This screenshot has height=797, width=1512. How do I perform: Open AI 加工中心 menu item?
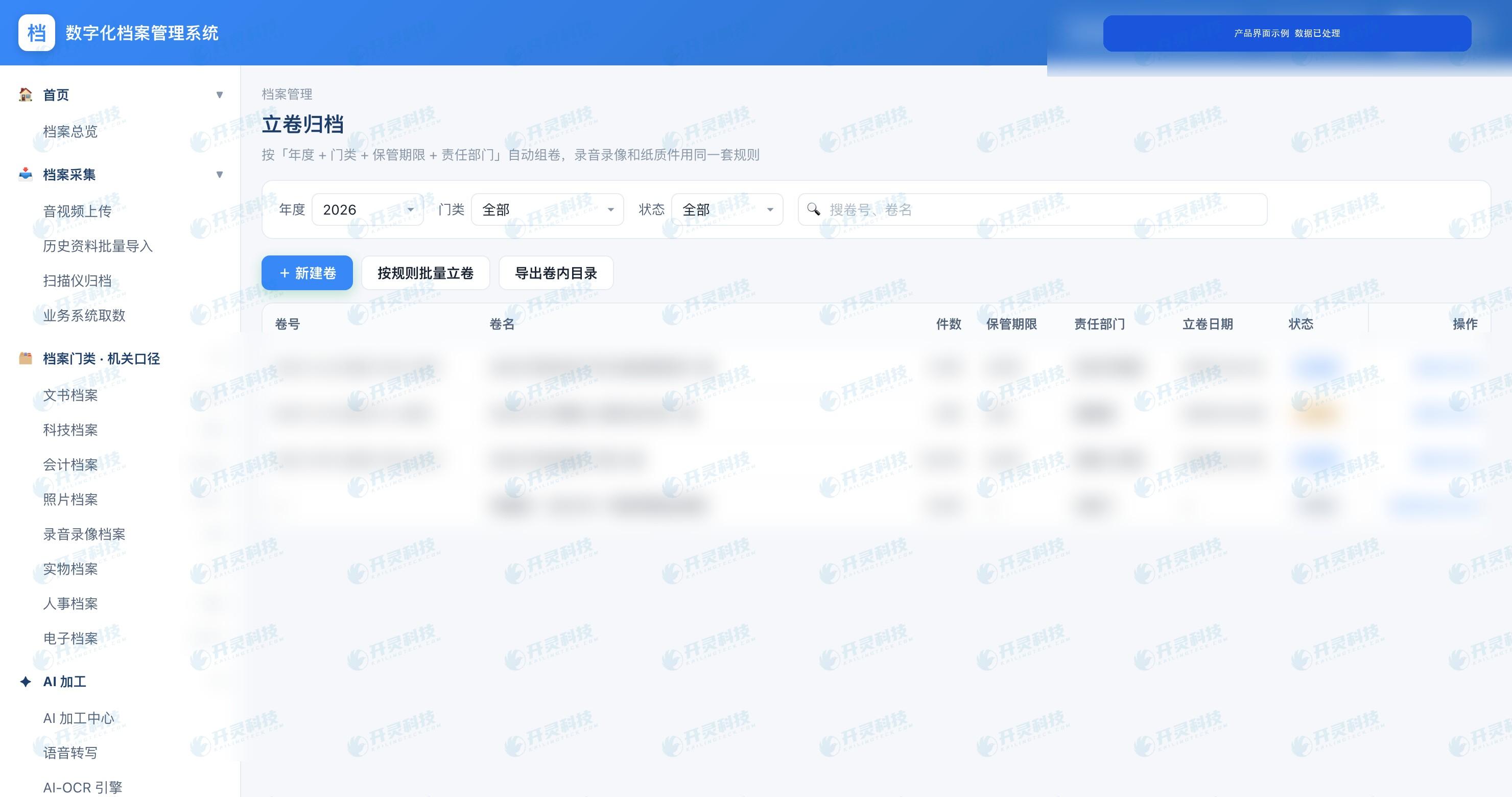tap(79, 718)
